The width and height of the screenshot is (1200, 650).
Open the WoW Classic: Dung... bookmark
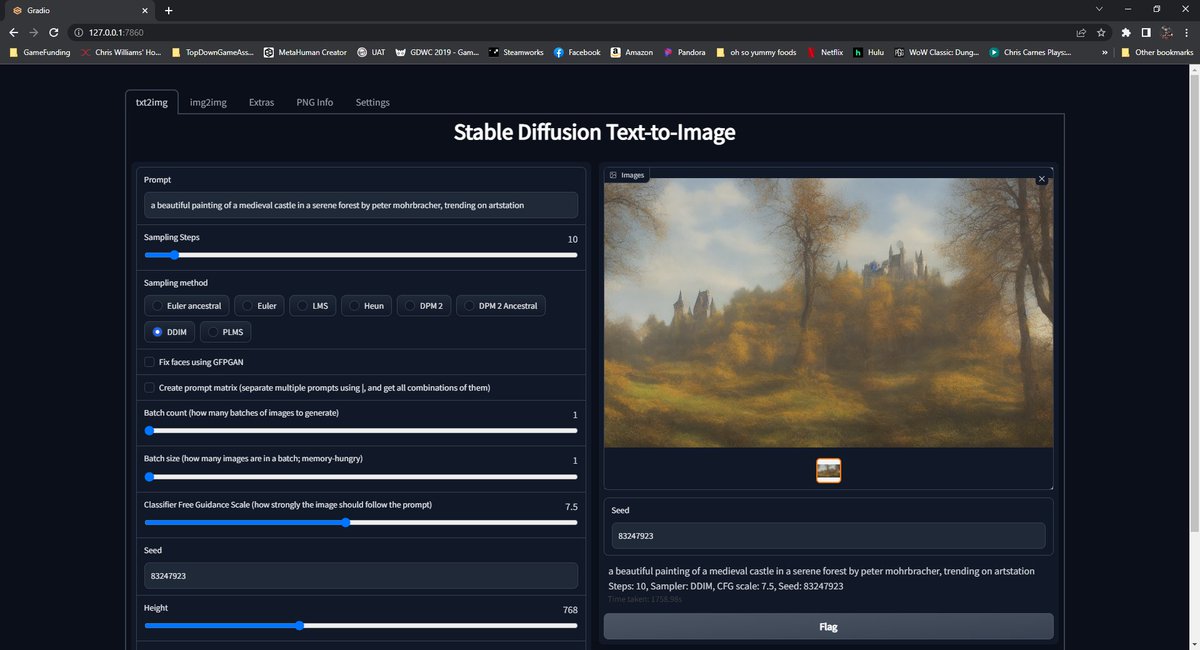pos(937,52)
